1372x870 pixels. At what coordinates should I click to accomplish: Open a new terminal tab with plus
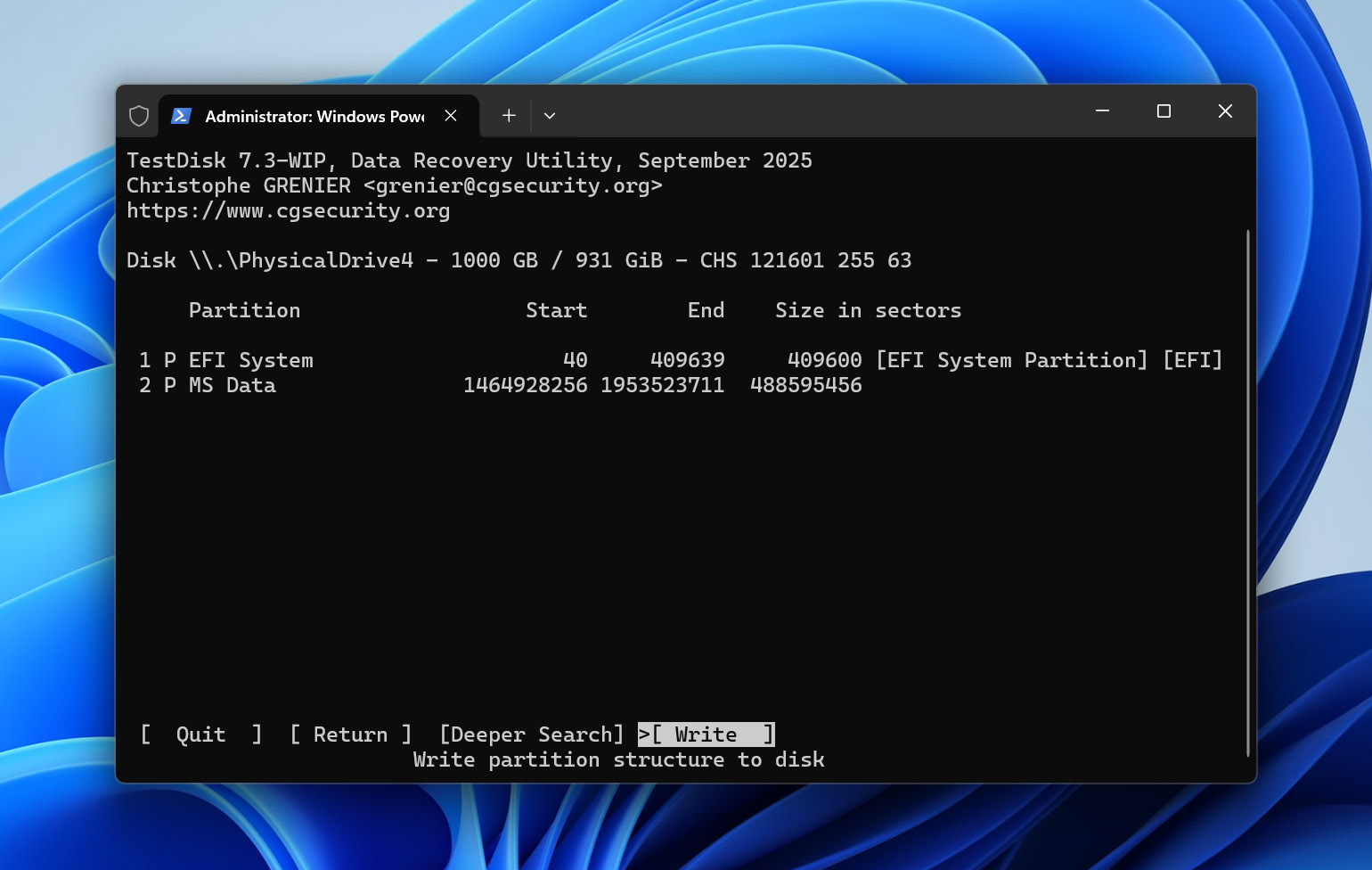coord(509,116)
